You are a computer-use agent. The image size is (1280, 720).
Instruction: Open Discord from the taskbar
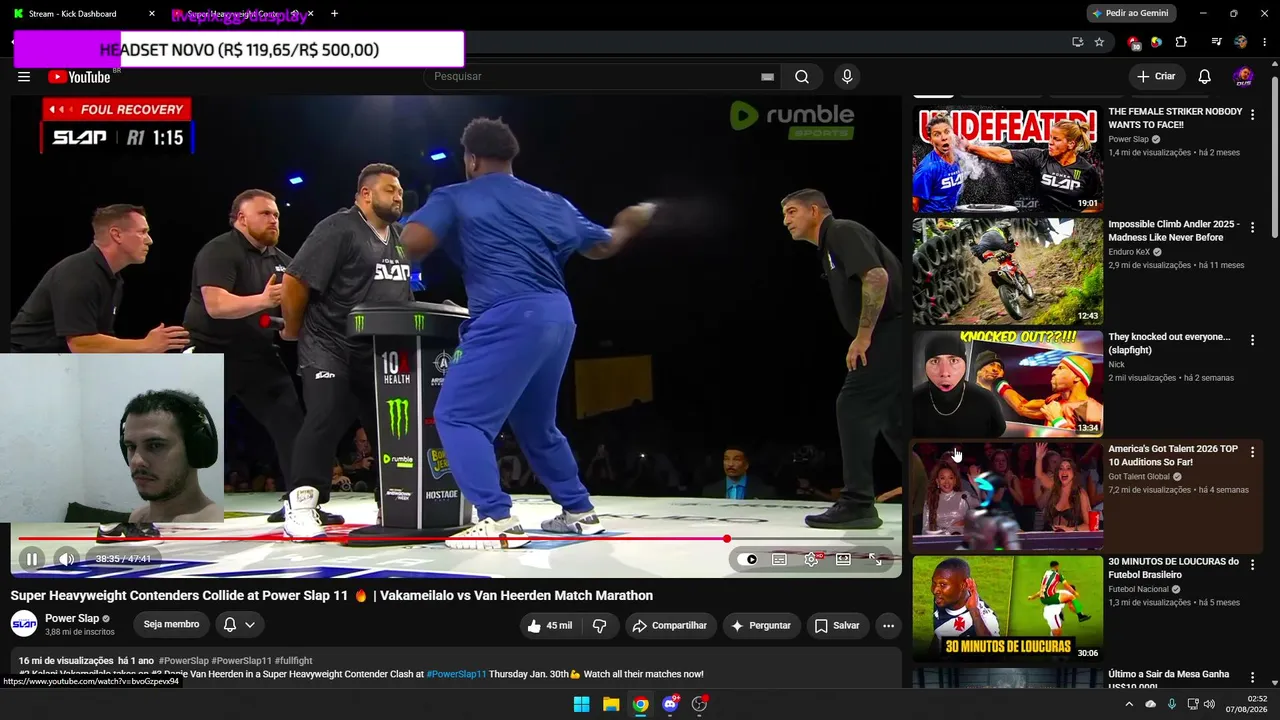click(x=670, y=704)
